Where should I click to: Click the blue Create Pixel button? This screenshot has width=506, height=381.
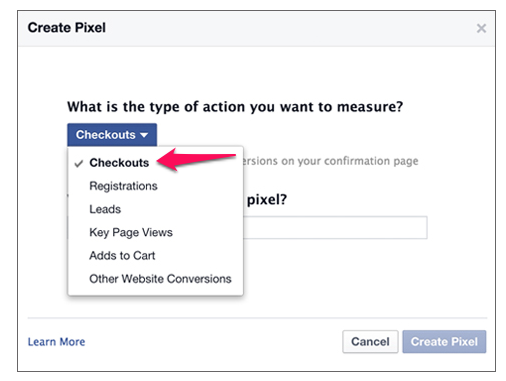(x=444, y=342)
